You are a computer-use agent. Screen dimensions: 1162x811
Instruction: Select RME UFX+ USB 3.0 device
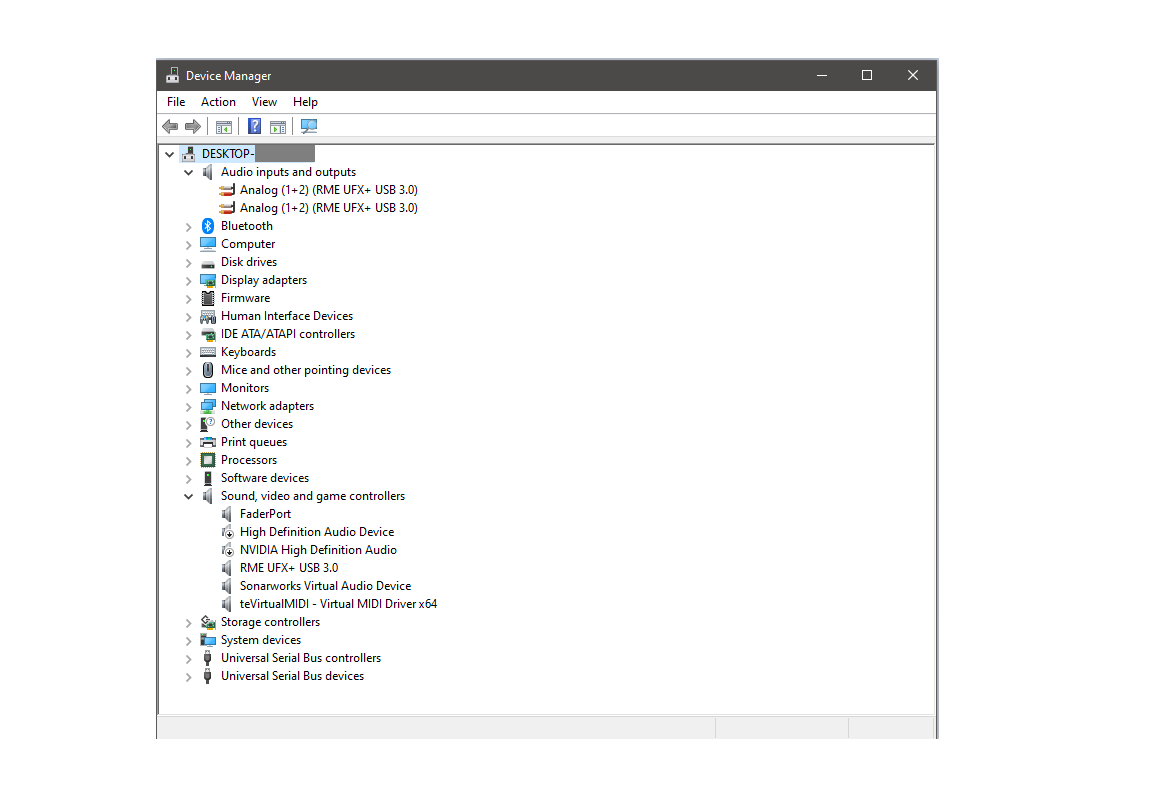pos(289,568)
